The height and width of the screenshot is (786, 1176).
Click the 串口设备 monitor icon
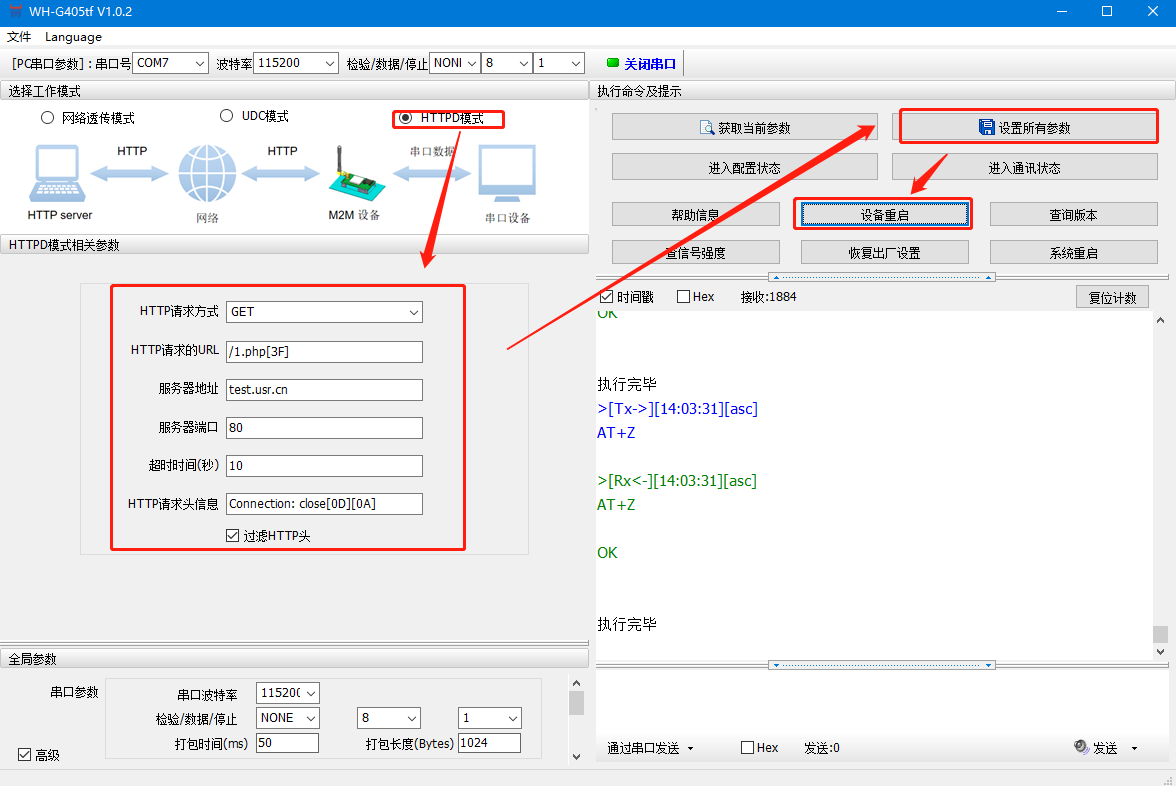click(507, 176)
